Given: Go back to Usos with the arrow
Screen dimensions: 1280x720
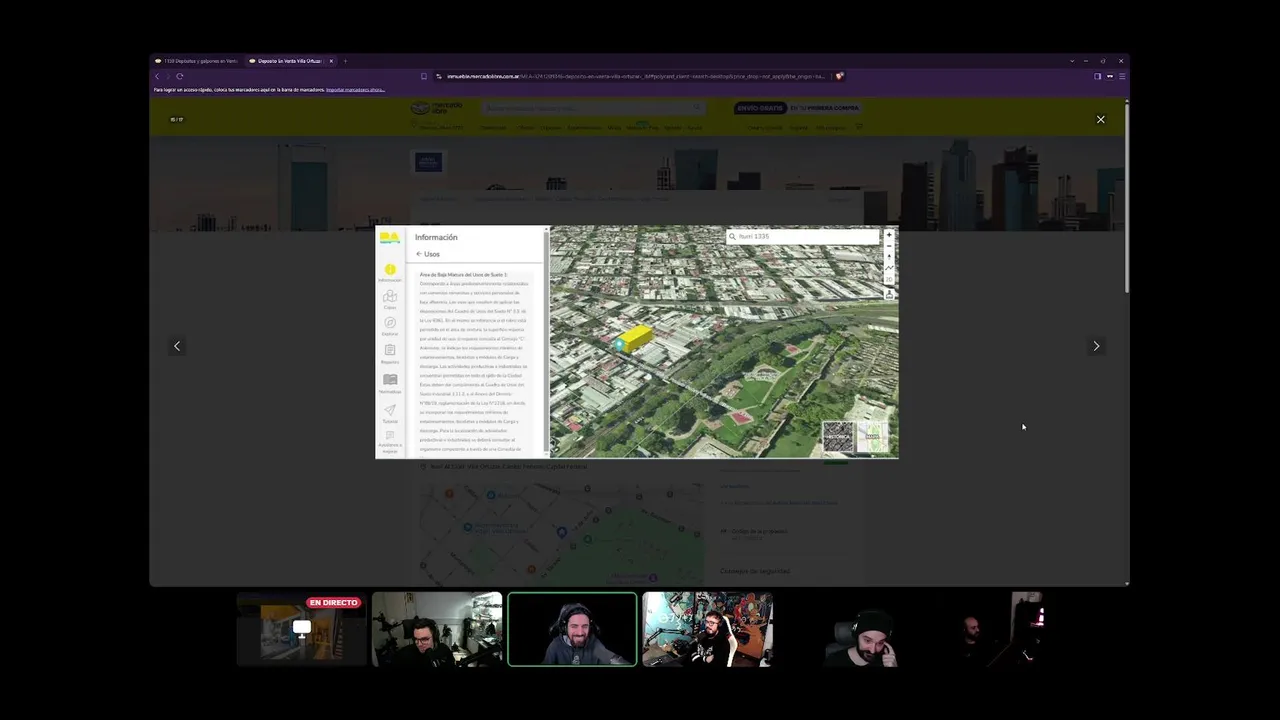Looking at the screenshot, I should coord(419,254).
